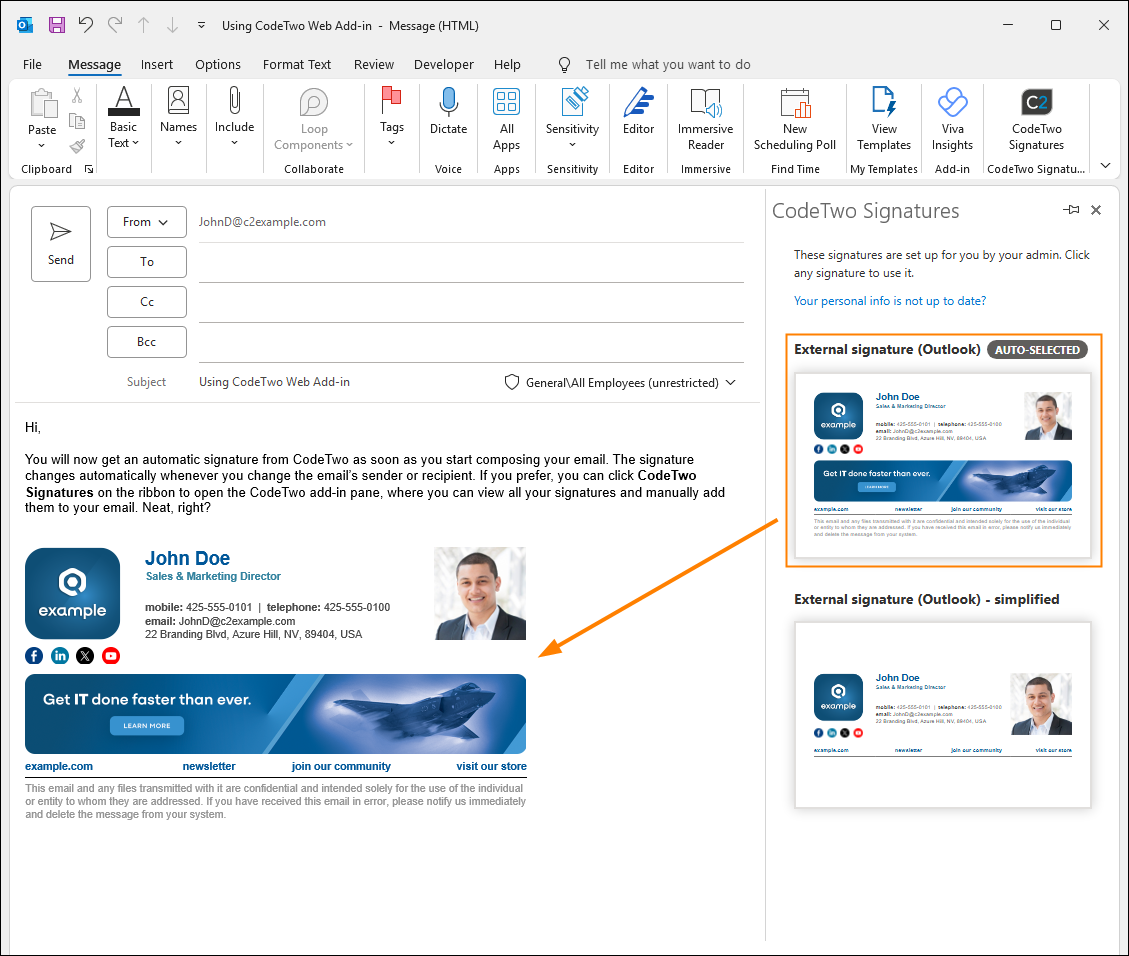Close the CodeTwo Signatures pane
The width and height of the screenshot is (1129, 956).
pos(1096,210)
